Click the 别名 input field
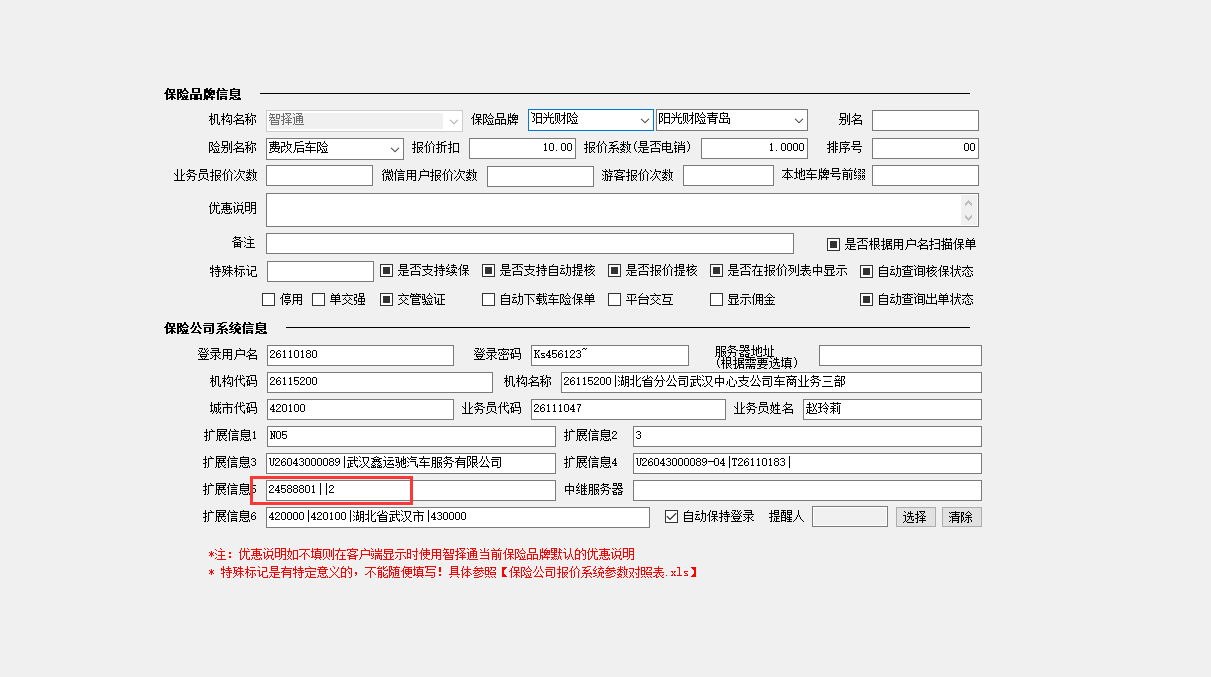This screenshot has height=677, width=1211. [925, 120]
